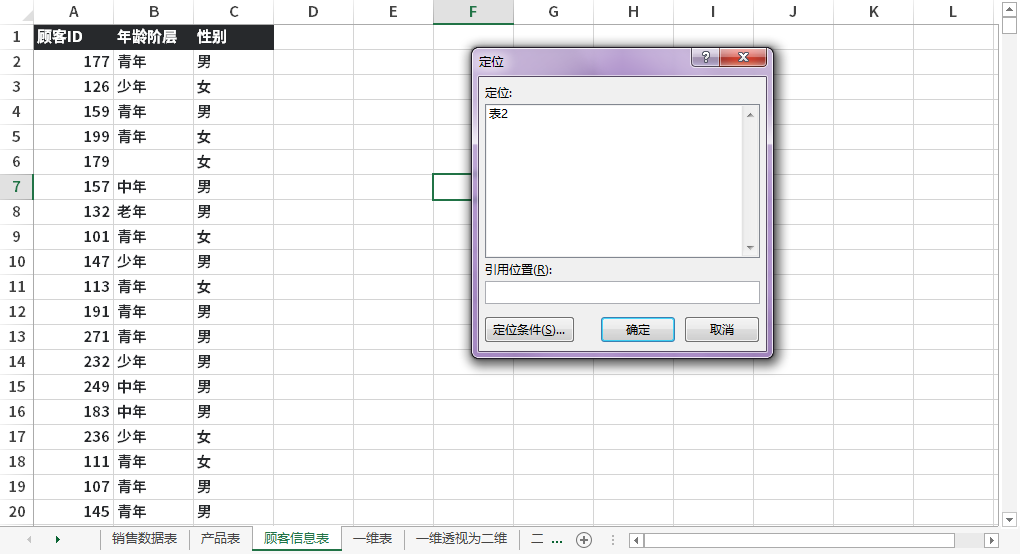Switch to the 销售数据表 sheet tab

tap(144, 538)
